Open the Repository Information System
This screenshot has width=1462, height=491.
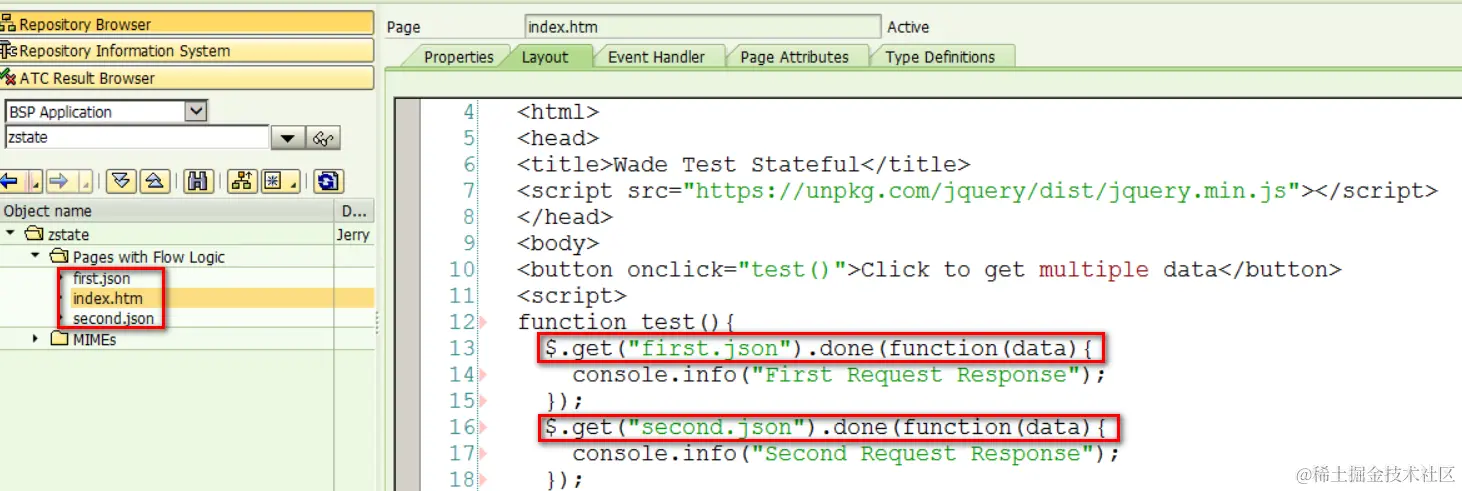[x=187, y=50]
